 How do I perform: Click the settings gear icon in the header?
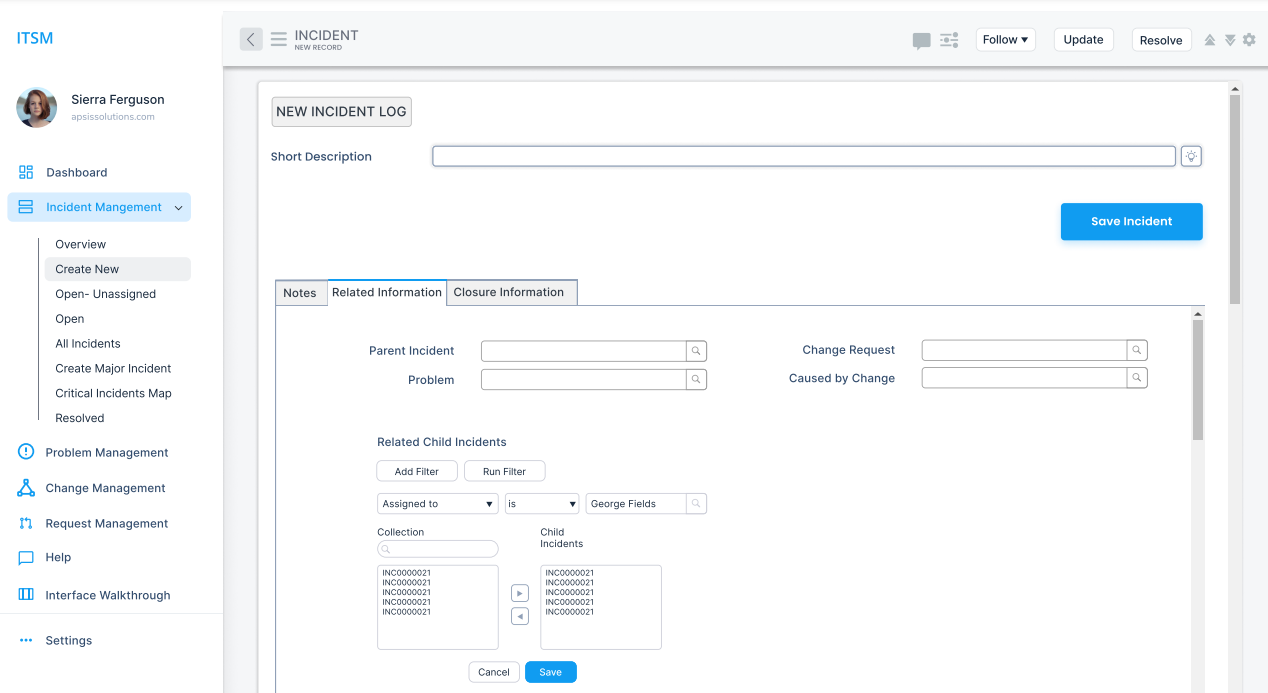[x=1248, y=39]
